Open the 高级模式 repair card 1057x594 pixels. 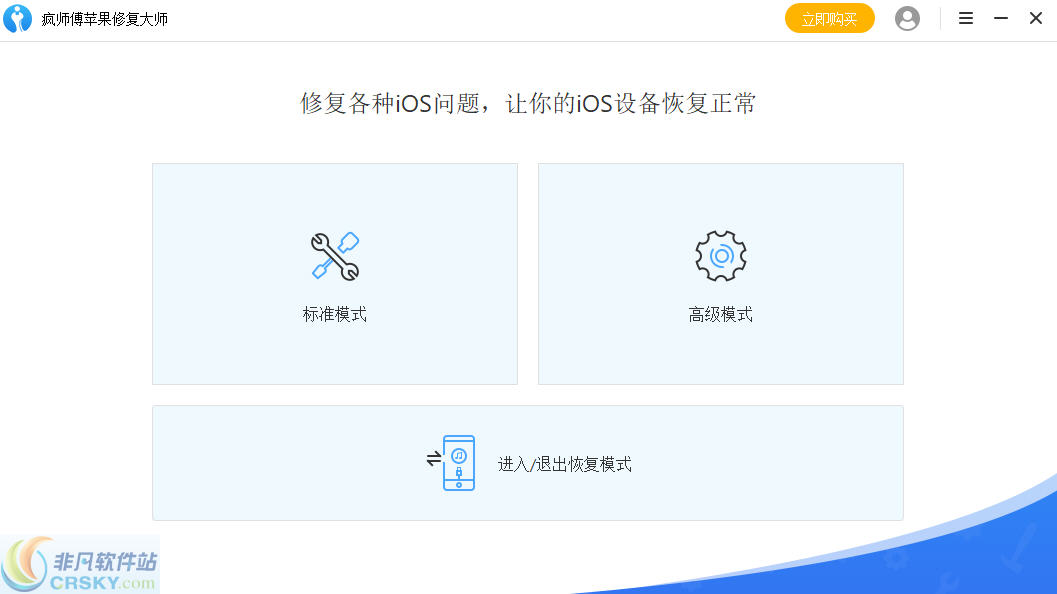click(x=720, y=273)
